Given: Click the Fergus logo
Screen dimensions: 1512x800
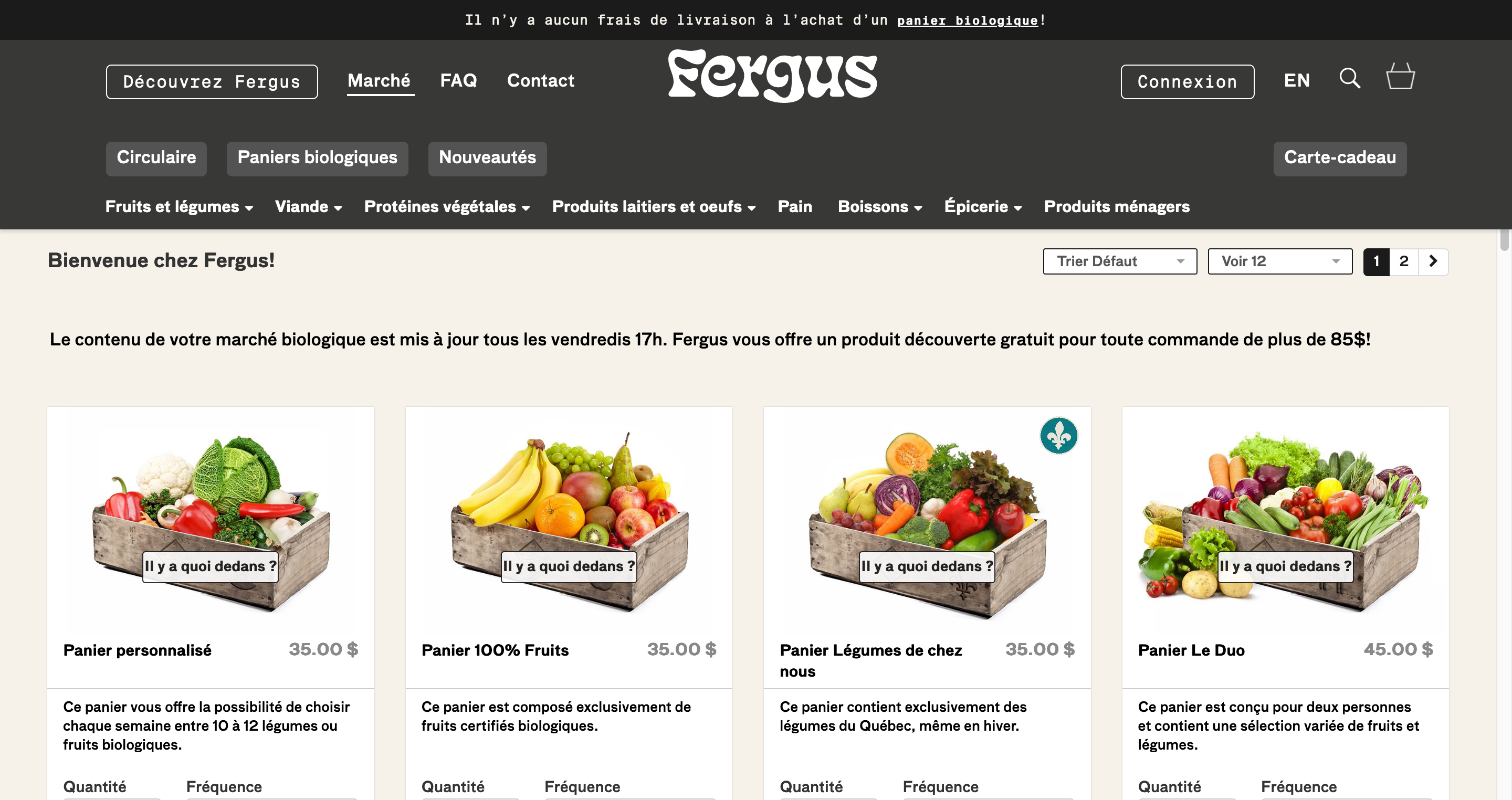Looking at the screenshot, I should click(x=772, y=75).
